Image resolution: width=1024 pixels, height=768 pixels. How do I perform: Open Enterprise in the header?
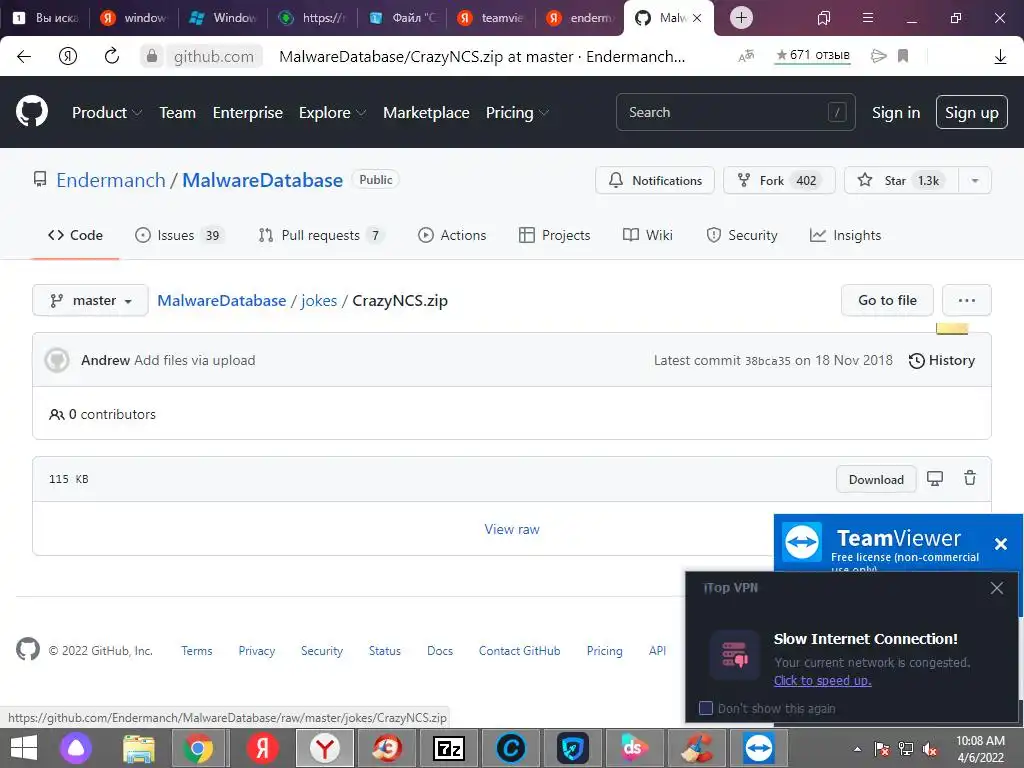[x=248, y=112]
